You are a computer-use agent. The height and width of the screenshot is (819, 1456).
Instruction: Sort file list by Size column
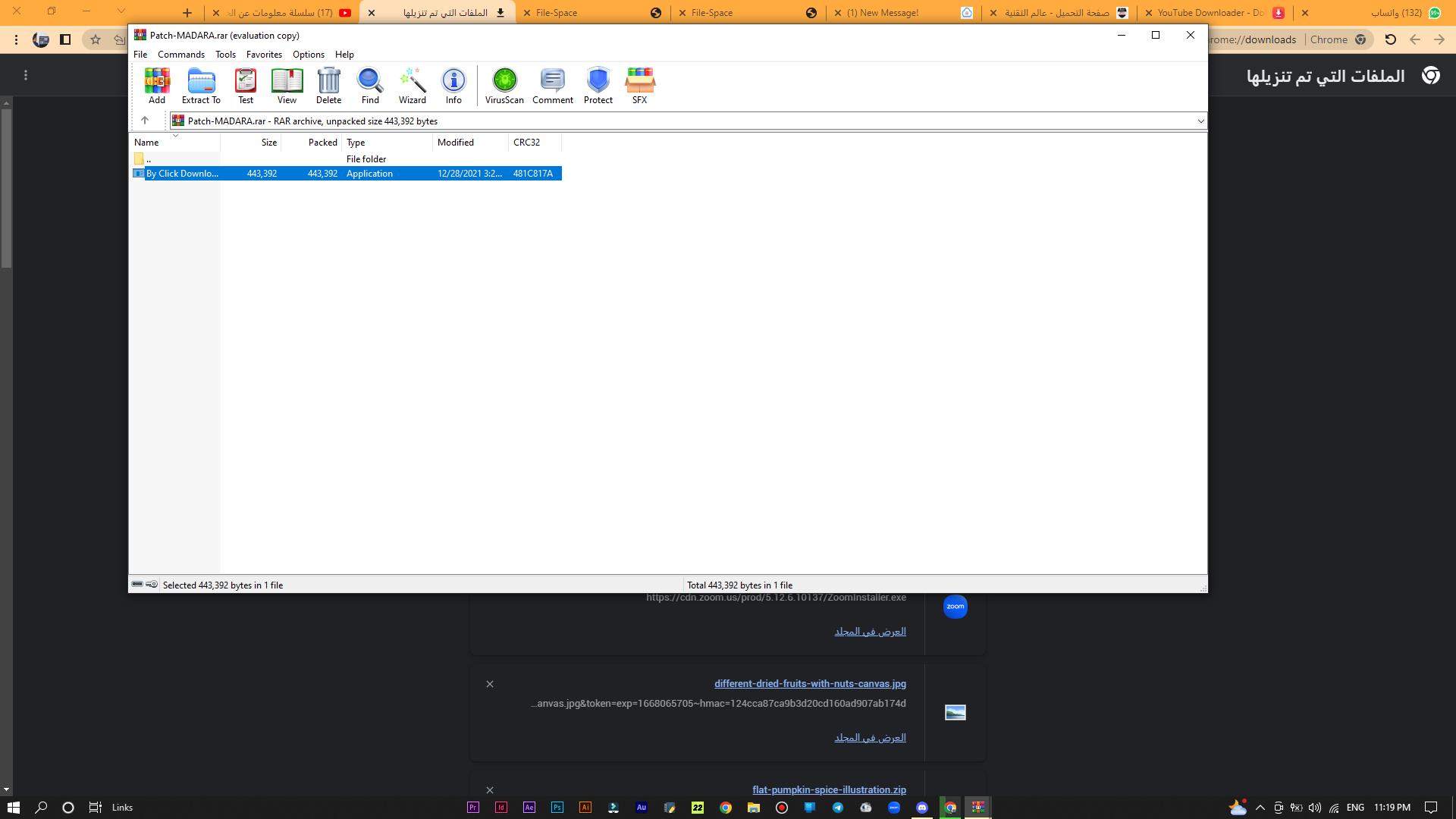[268, 143]
